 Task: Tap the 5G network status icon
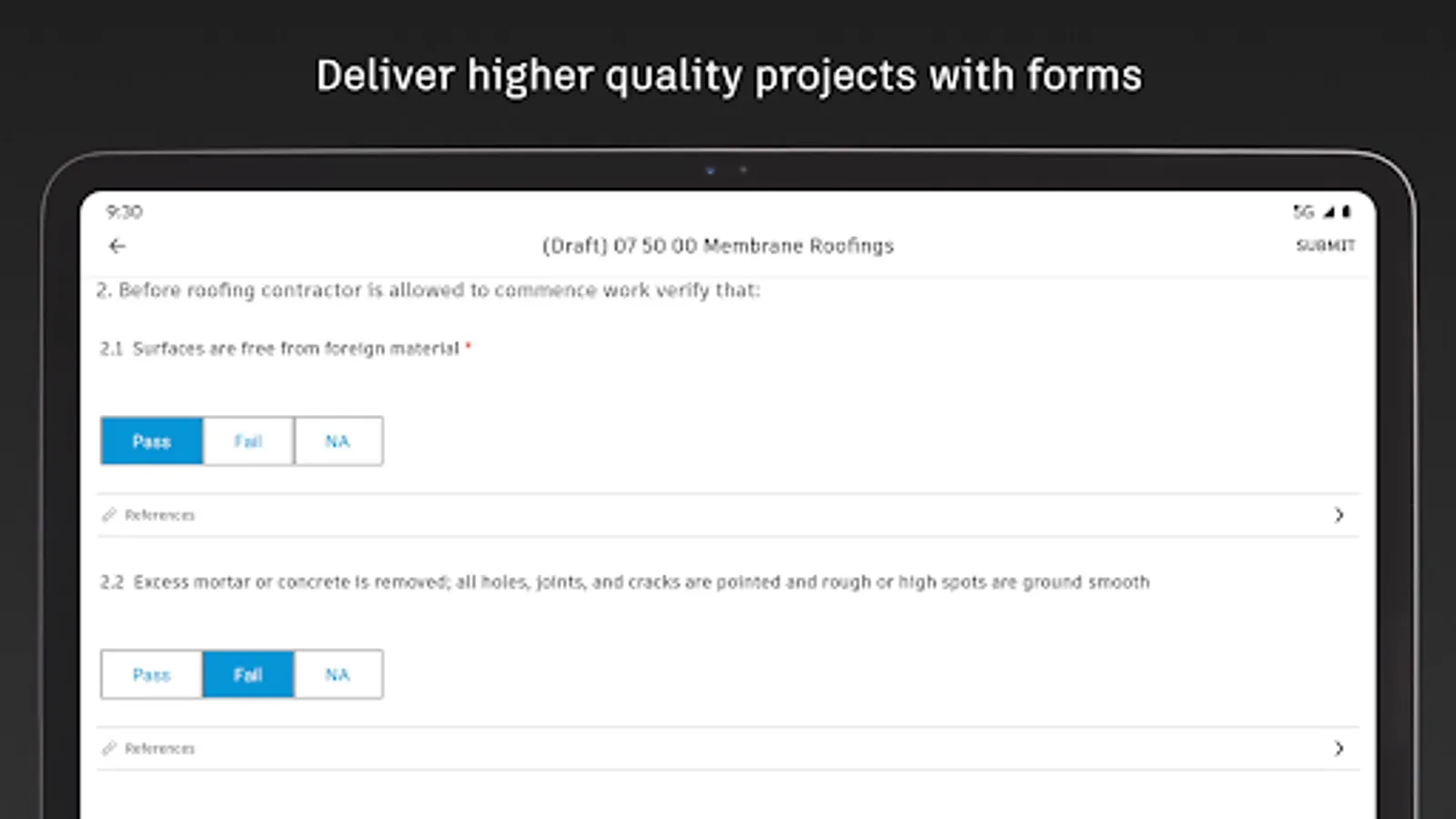click(x=1303, y=212)
